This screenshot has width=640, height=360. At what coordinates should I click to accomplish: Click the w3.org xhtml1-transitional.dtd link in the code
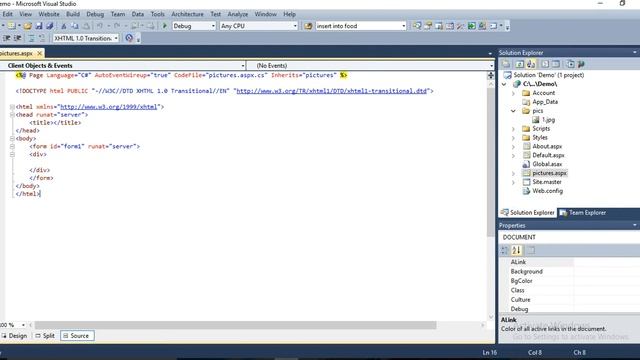pos(331,91)
